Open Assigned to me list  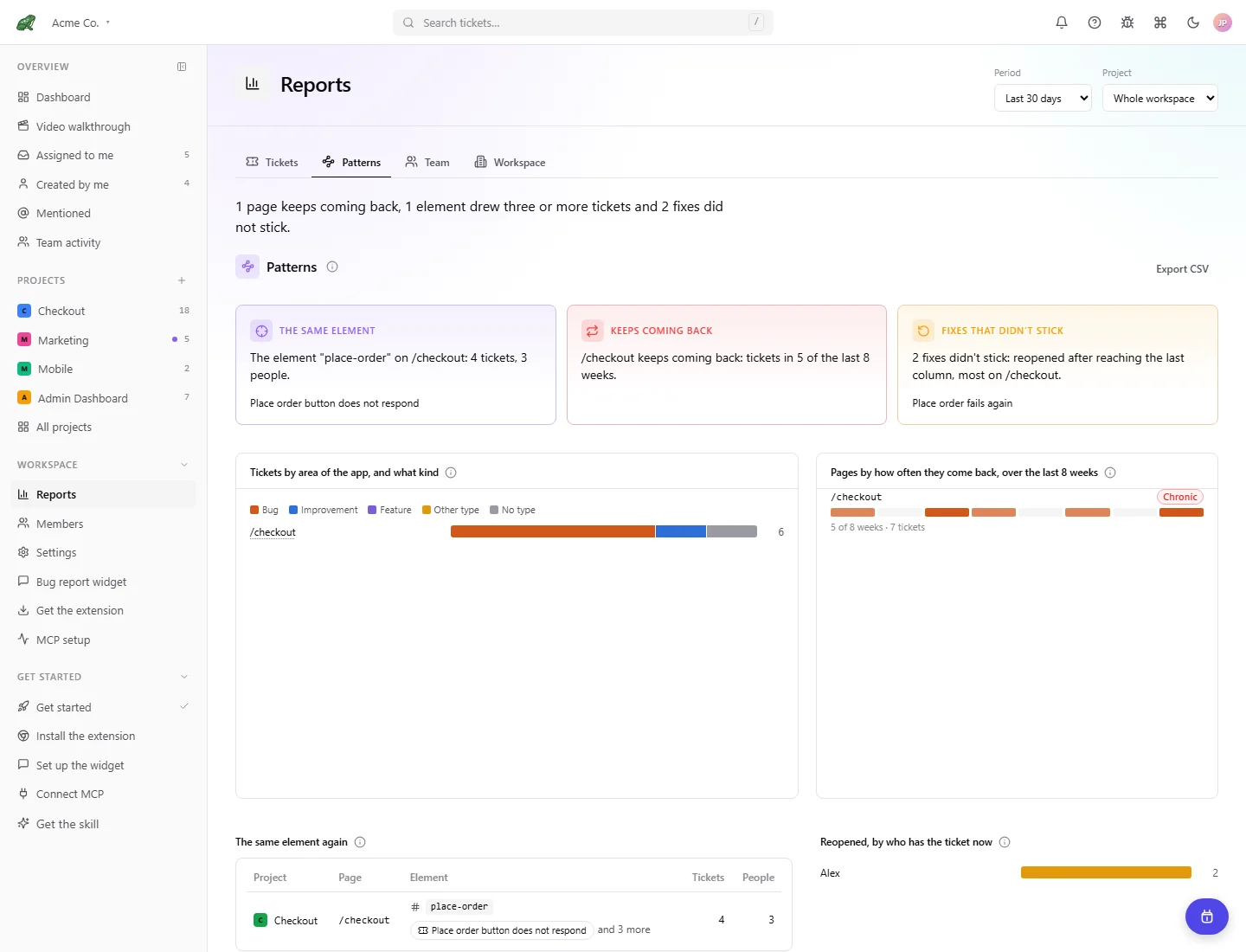[103, 155]
